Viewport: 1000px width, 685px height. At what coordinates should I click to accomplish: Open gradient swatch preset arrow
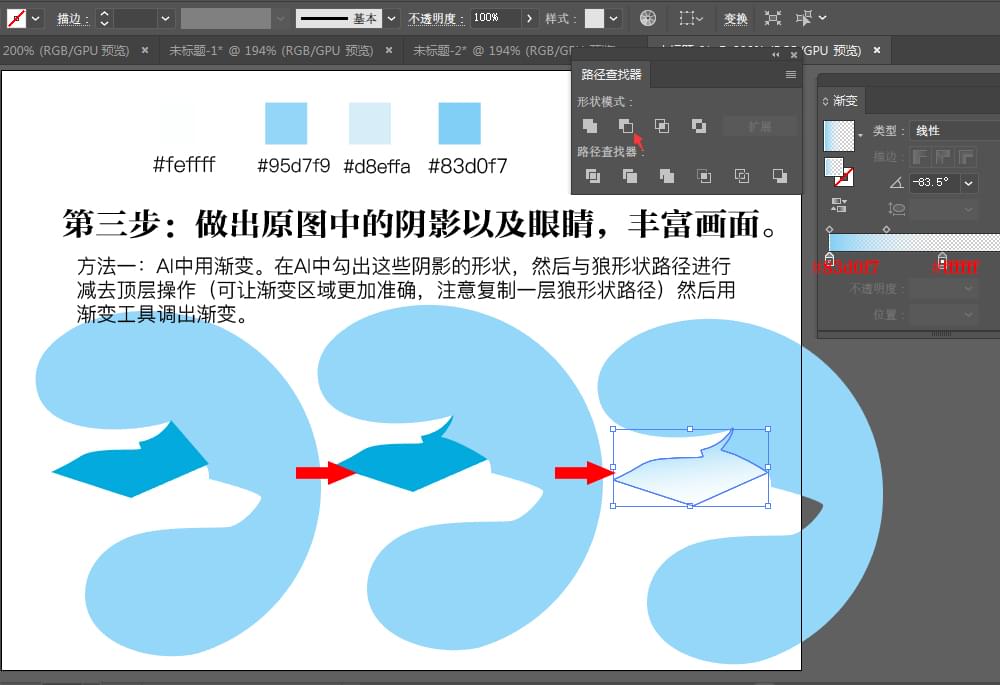860,135
